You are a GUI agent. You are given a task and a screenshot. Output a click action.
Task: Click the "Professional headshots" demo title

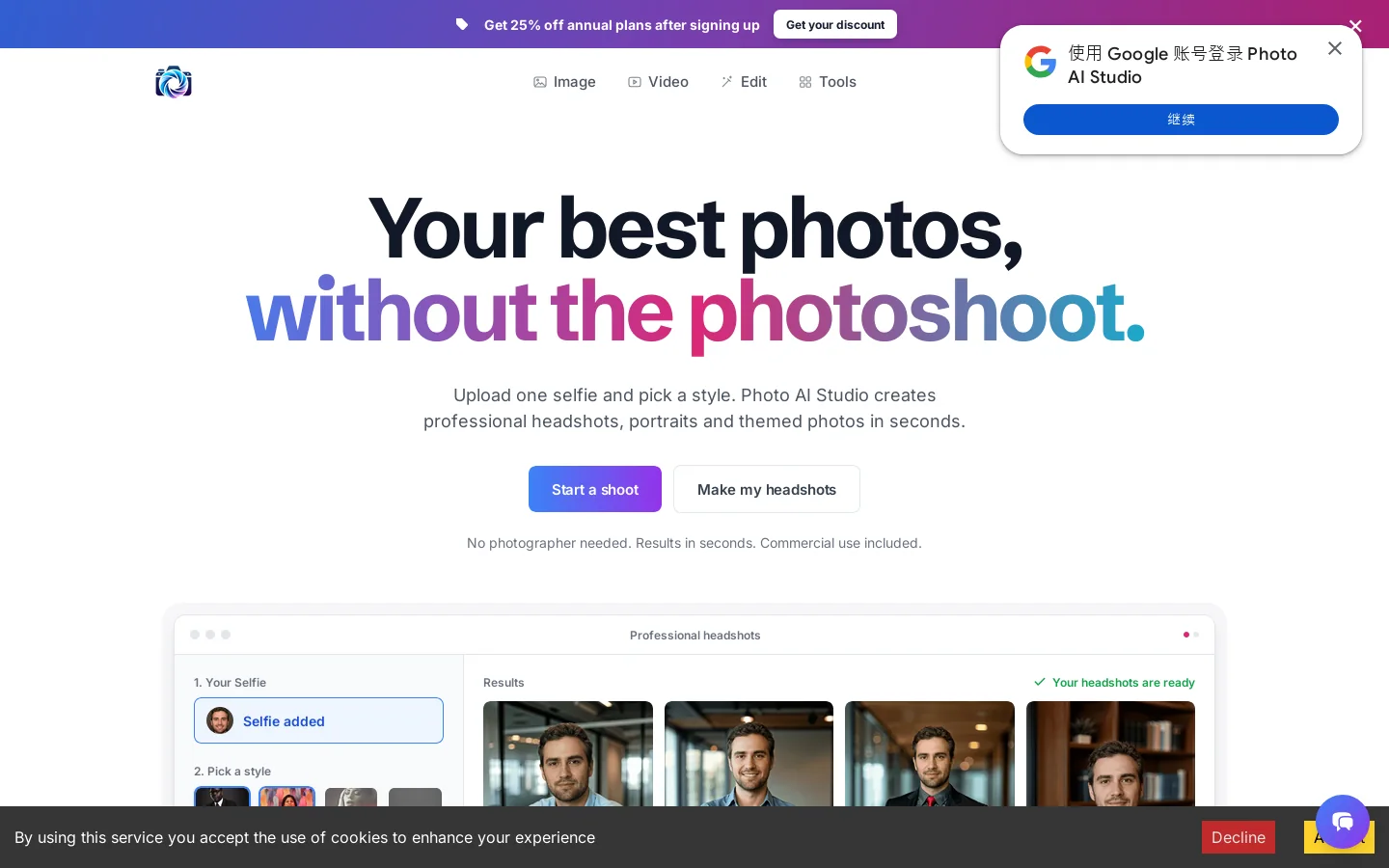(694, 636)
